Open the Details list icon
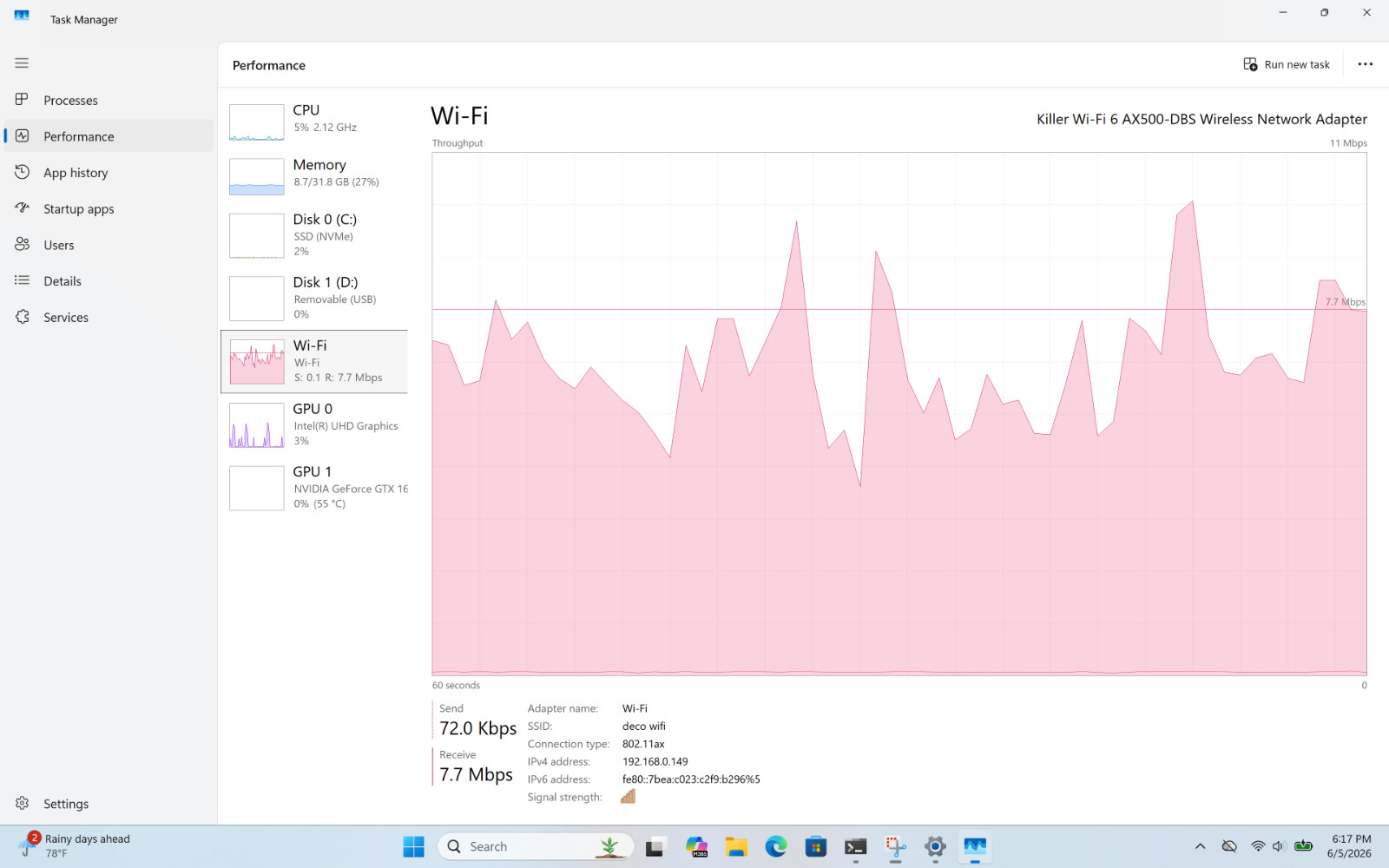 (x=23, y=280)
